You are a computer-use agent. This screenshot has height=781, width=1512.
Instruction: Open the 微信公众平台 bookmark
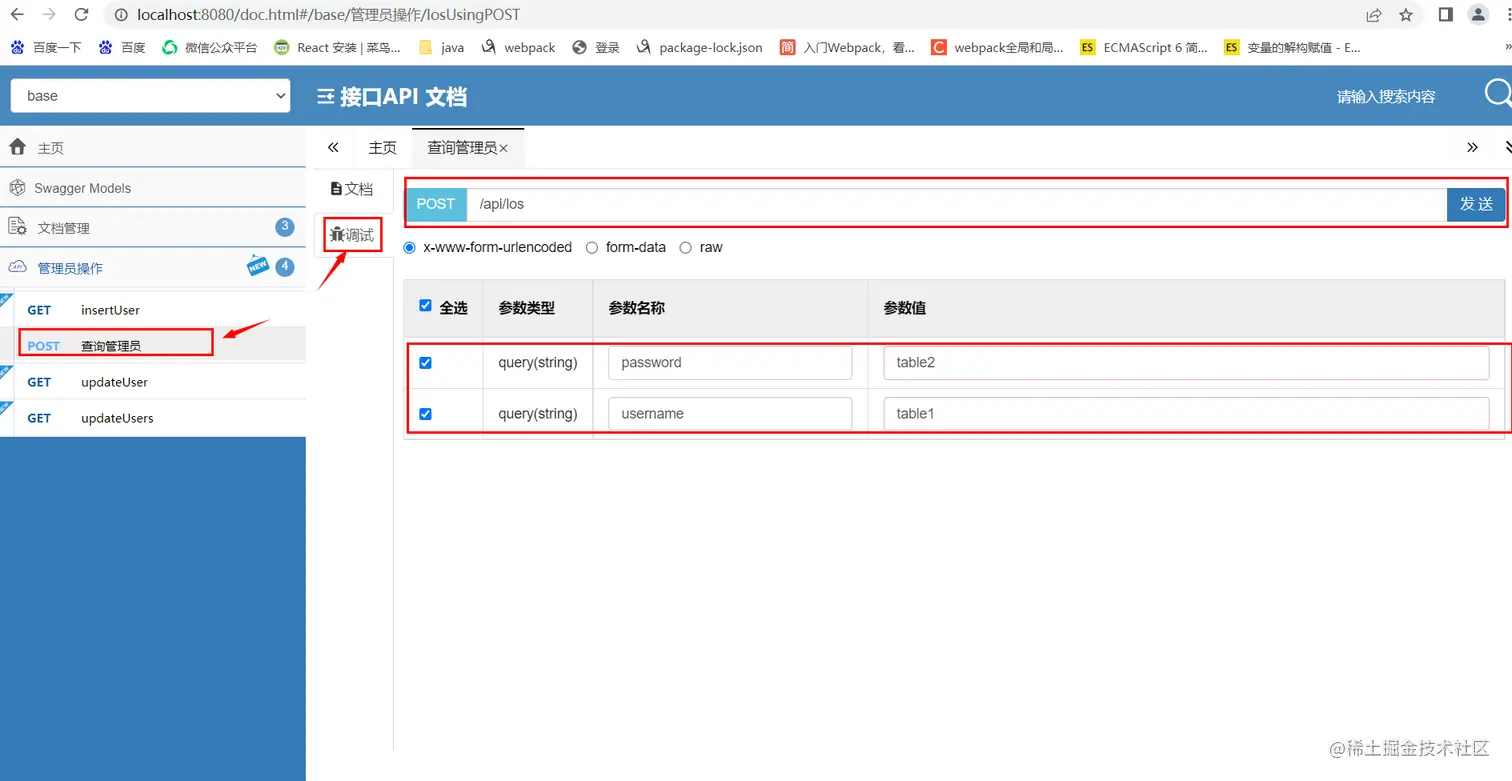point(210,47)
